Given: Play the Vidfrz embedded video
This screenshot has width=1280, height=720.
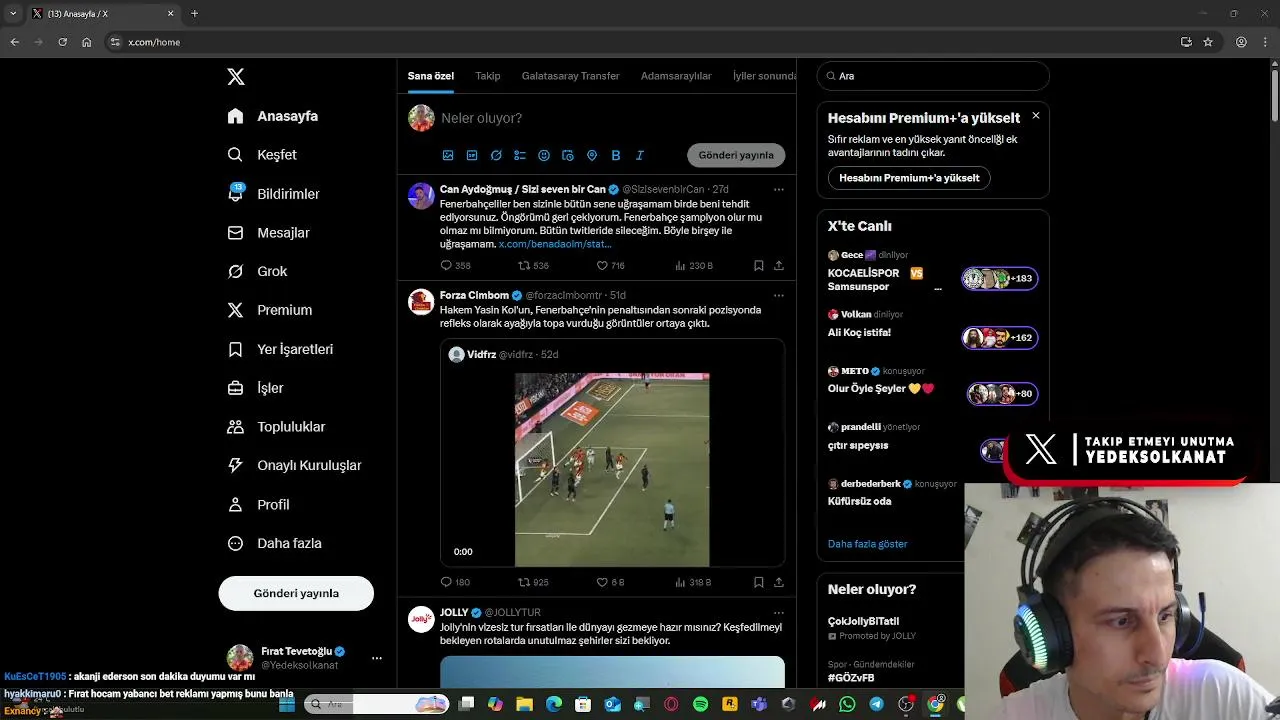Looking at the screenshot, I should 612,470.
